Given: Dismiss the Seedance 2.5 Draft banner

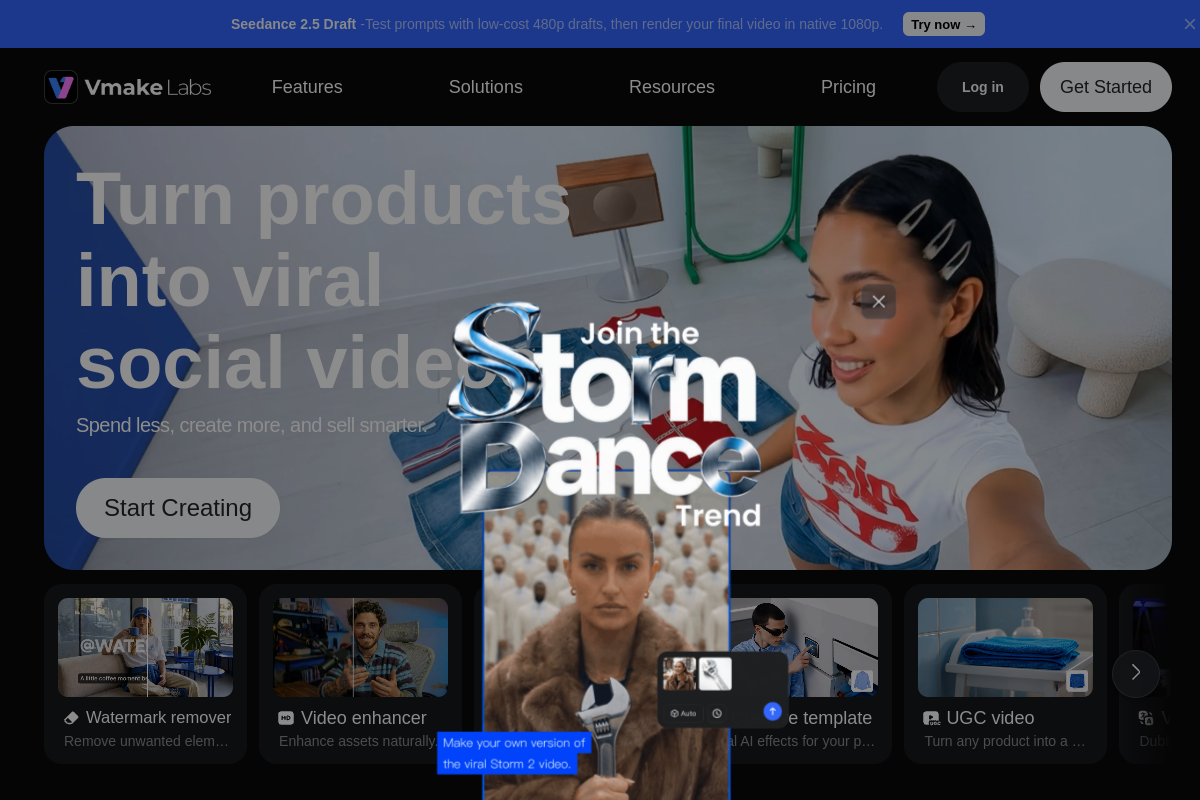Looking at the screenshot, I should (x=1189, y=24).
